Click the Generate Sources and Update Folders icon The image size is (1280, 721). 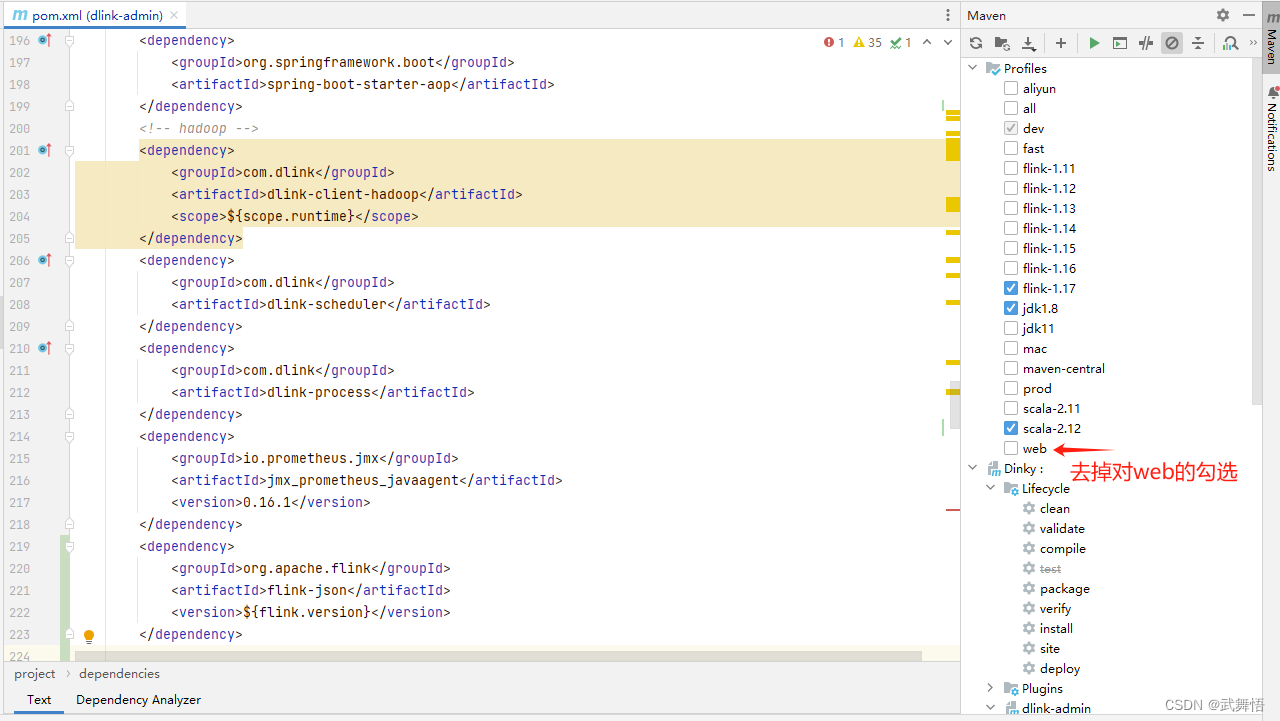(1002, 43)
